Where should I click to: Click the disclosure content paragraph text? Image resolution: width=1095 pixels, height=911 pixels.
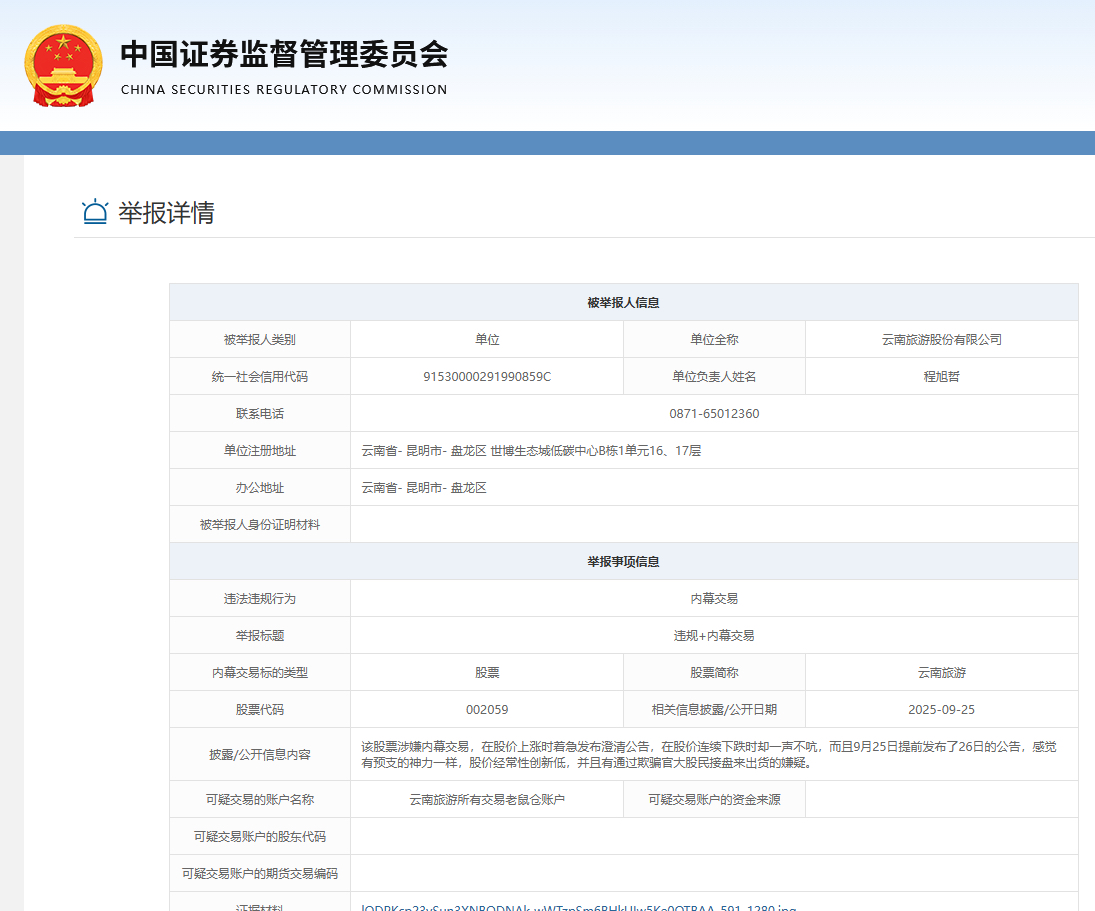[x=709, y=754]
